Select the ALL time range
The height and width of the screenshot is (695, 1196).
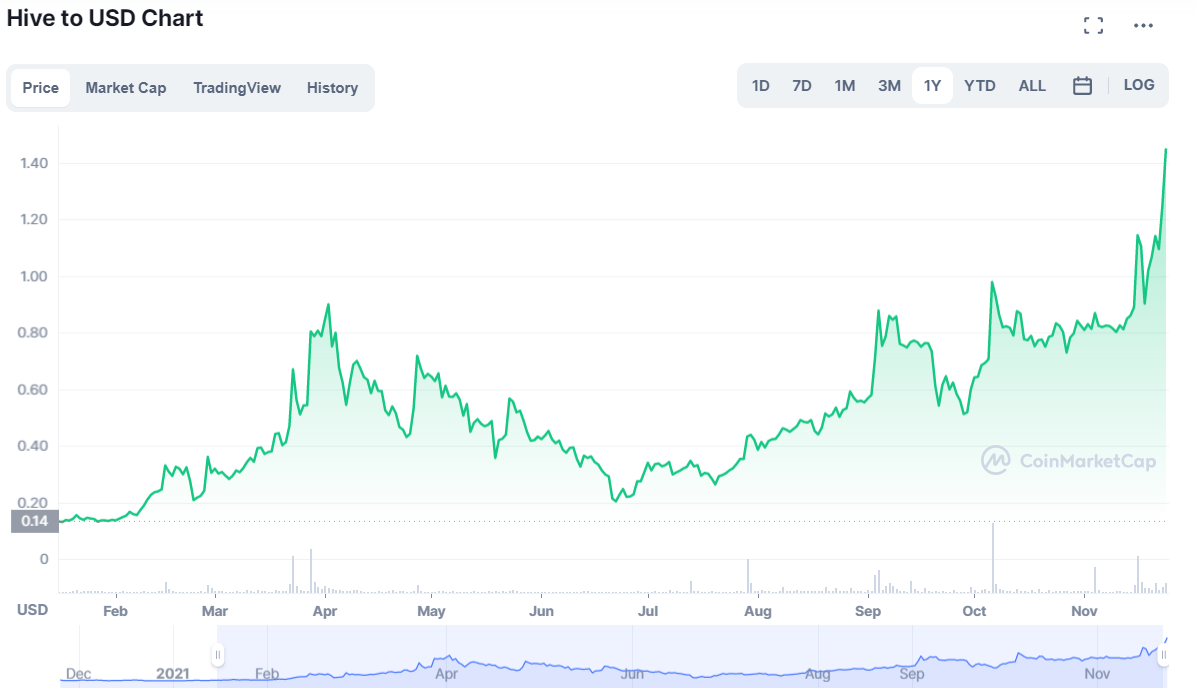click(x=1032, y=85)
